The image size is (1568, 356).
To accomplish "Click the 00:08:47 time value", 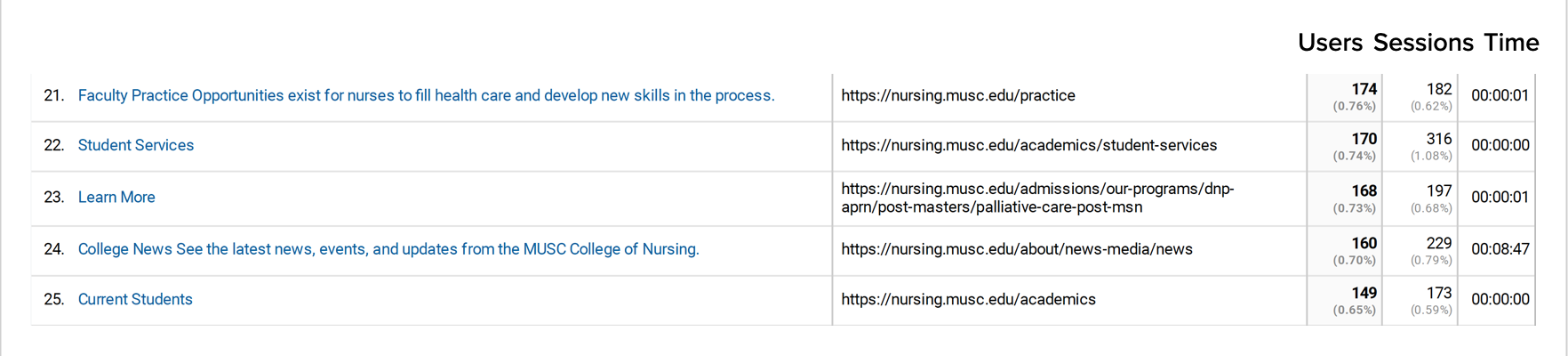I will (1500, 249).
